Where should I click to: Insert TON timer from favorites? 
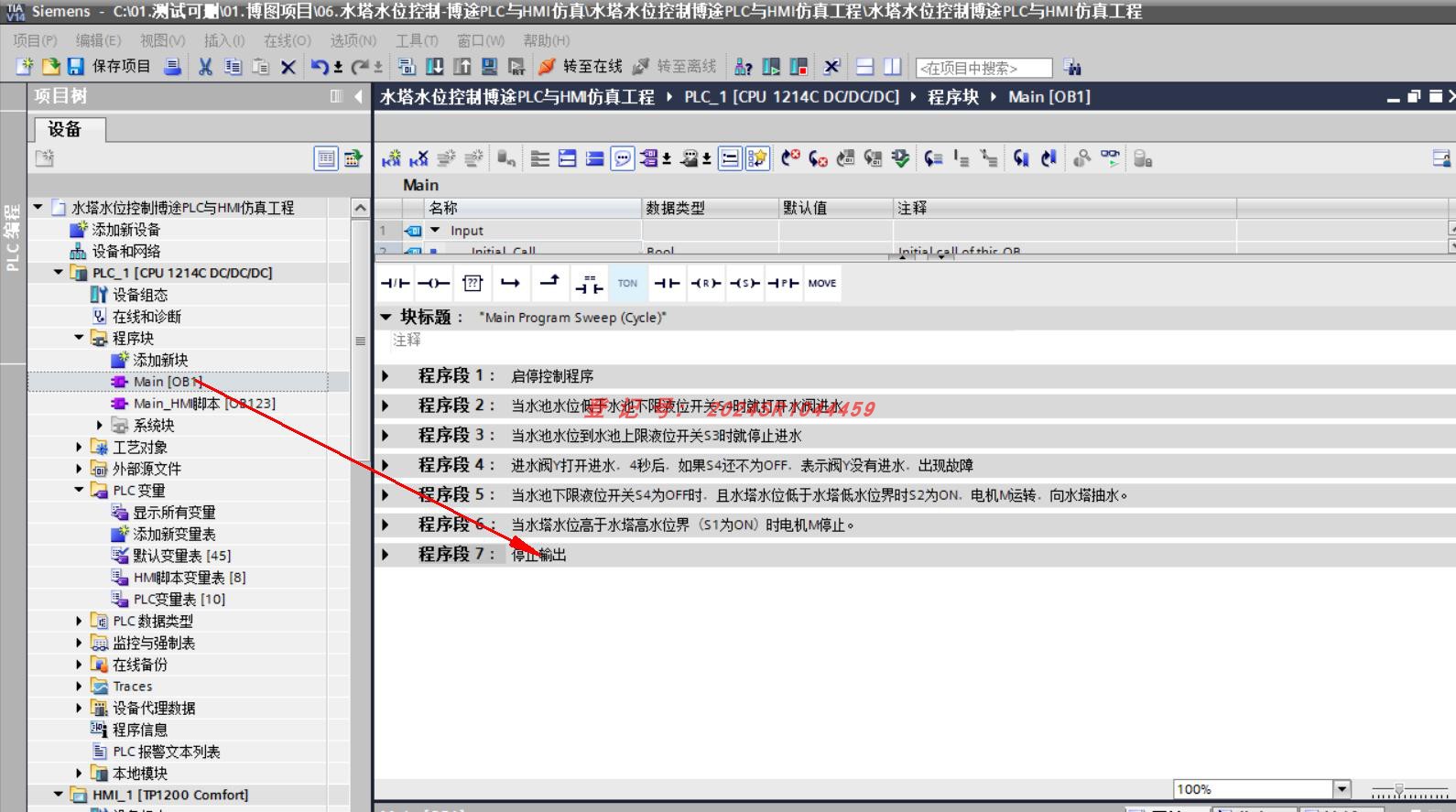pos(627,283)
